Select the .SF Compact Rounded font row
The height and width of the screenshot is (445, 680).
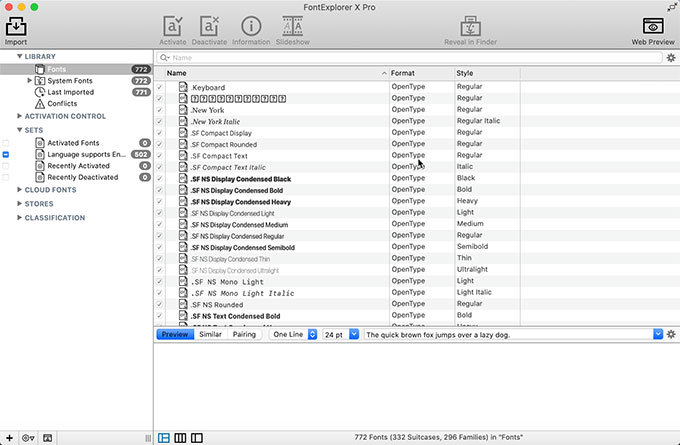pyautogui.click(x=417, y=144)
